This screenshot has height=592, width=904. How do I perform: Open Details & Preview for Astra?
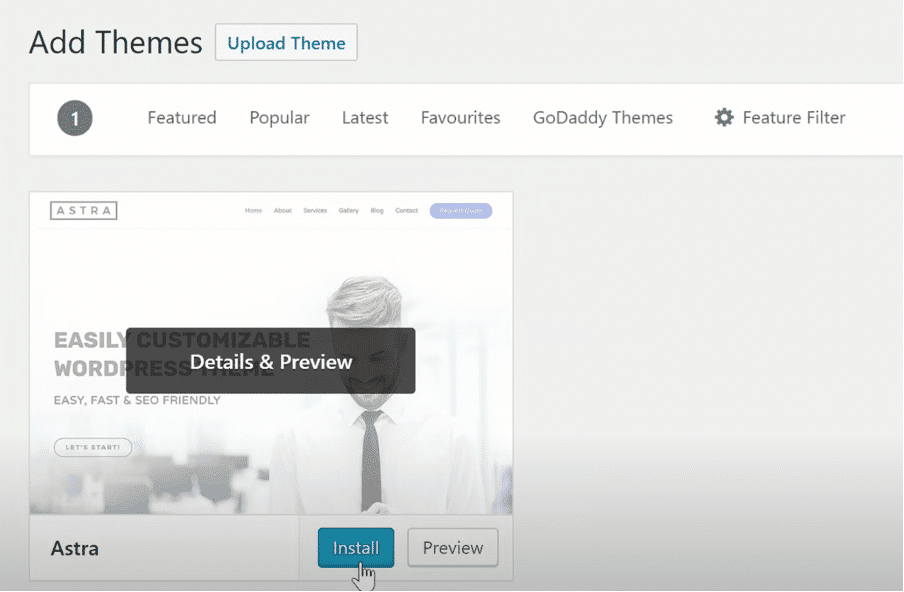click(270, 361)
